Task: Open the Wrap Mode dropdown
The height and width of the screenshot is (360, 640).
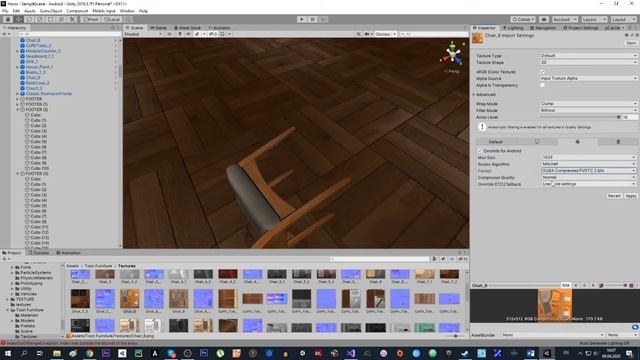Action: [588, 104]
